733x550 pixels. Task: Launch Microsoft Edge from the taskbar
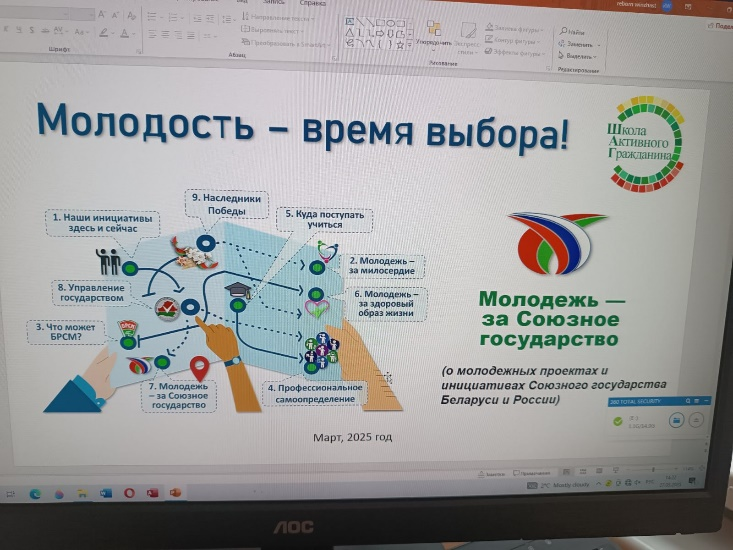35,493
